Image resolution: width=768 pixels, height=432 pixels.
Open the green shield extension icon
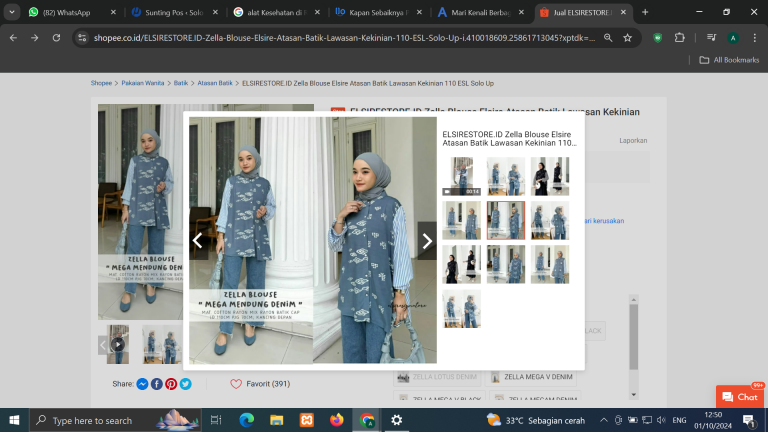658,38
